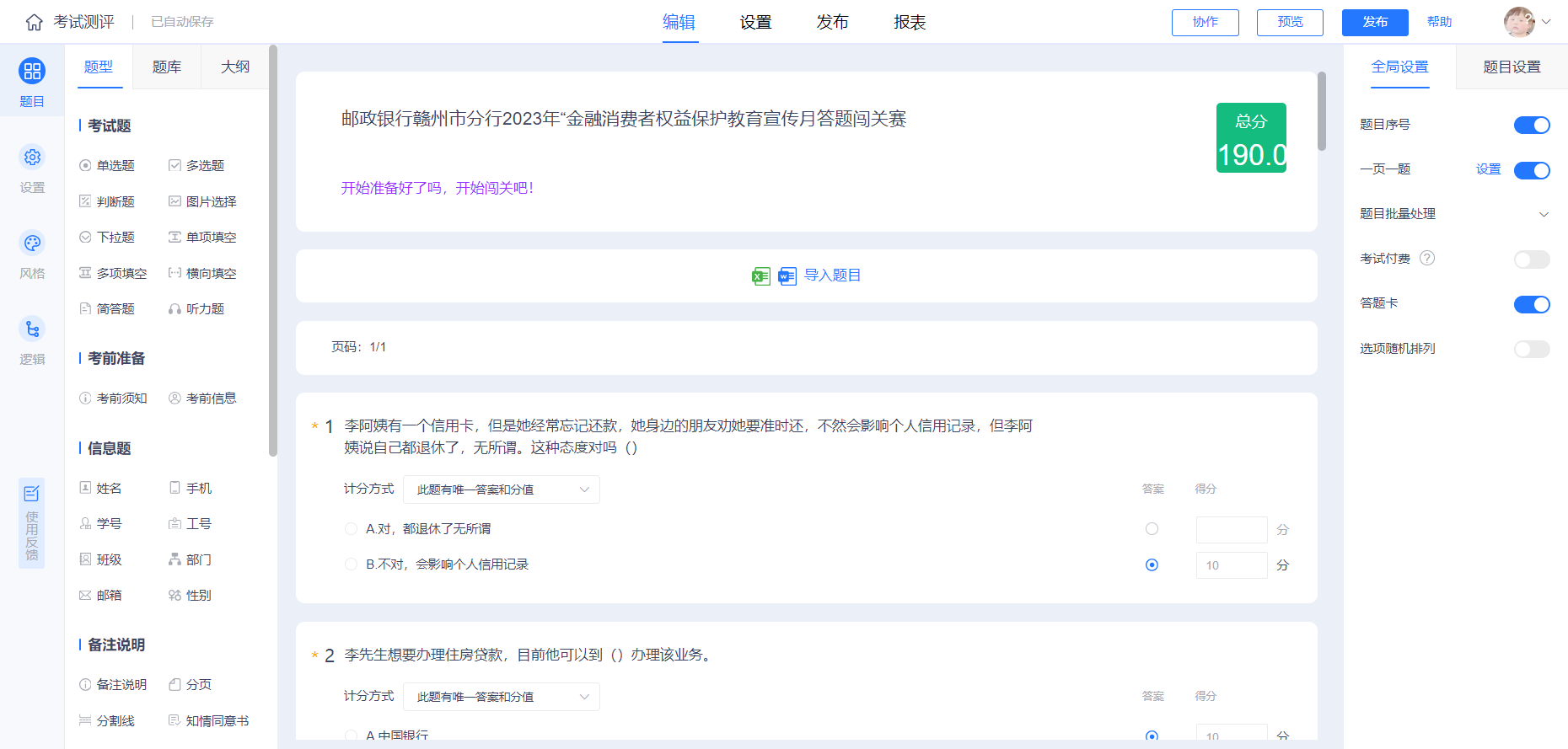Switch to the 报表 top tab

click(x=910, y=22)
